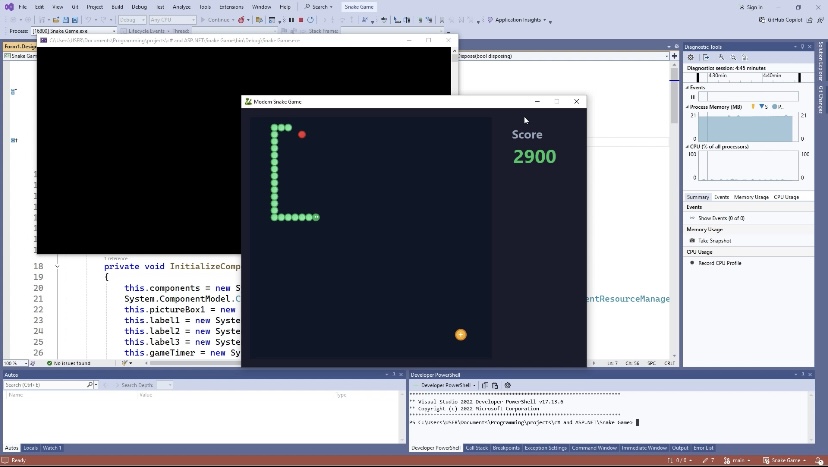828x467 pixels.
Task: Pause the Events track in Diagnostic Tools
Action: (692, 96)
